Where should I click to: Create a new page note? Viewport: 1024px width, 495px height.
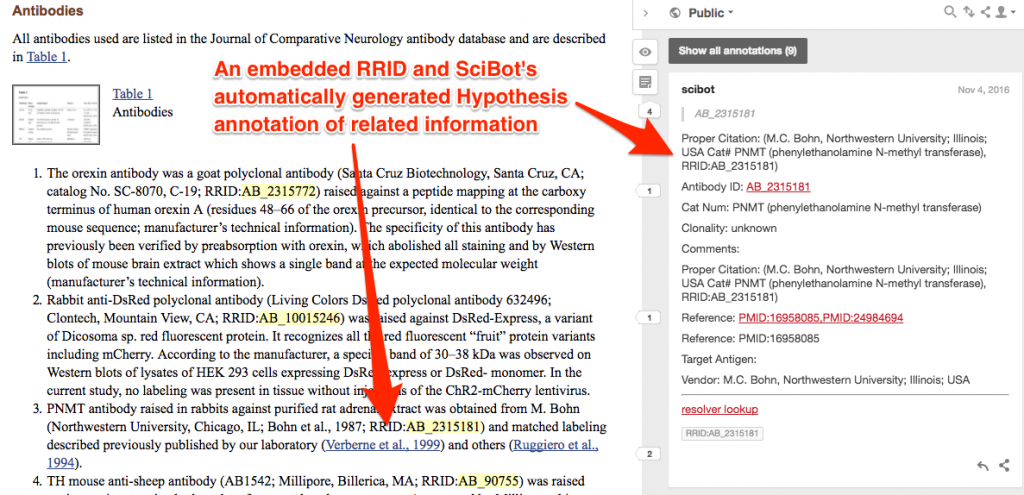(645, 81)
